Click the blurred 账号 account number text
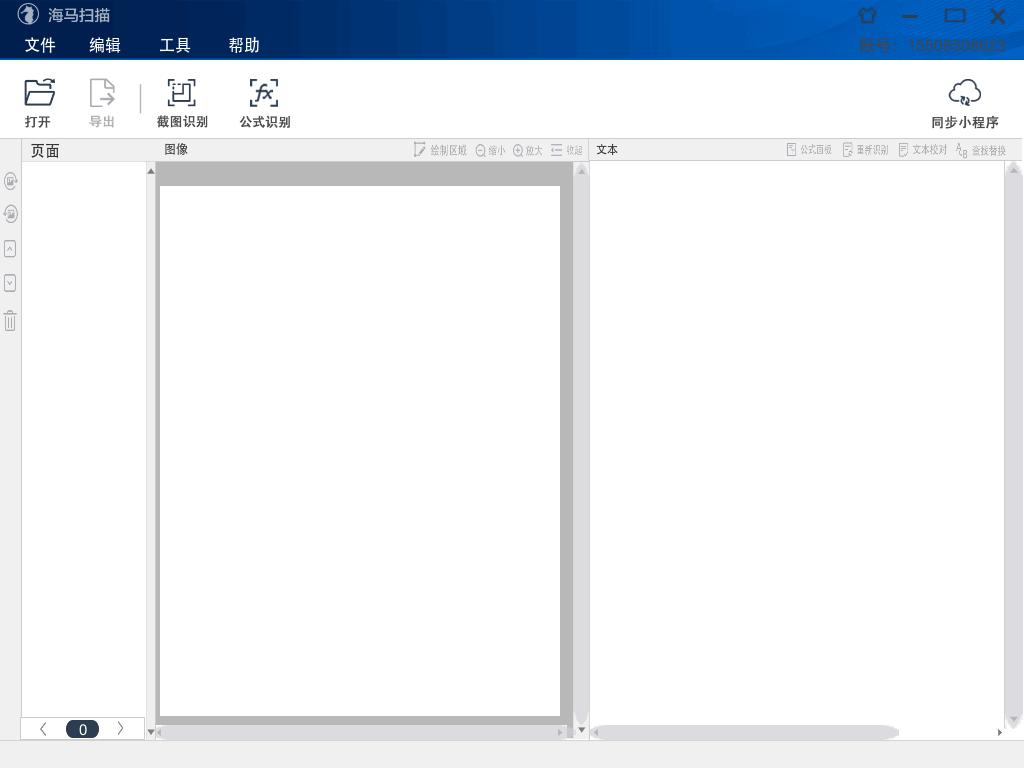 (x=931, y=45)
